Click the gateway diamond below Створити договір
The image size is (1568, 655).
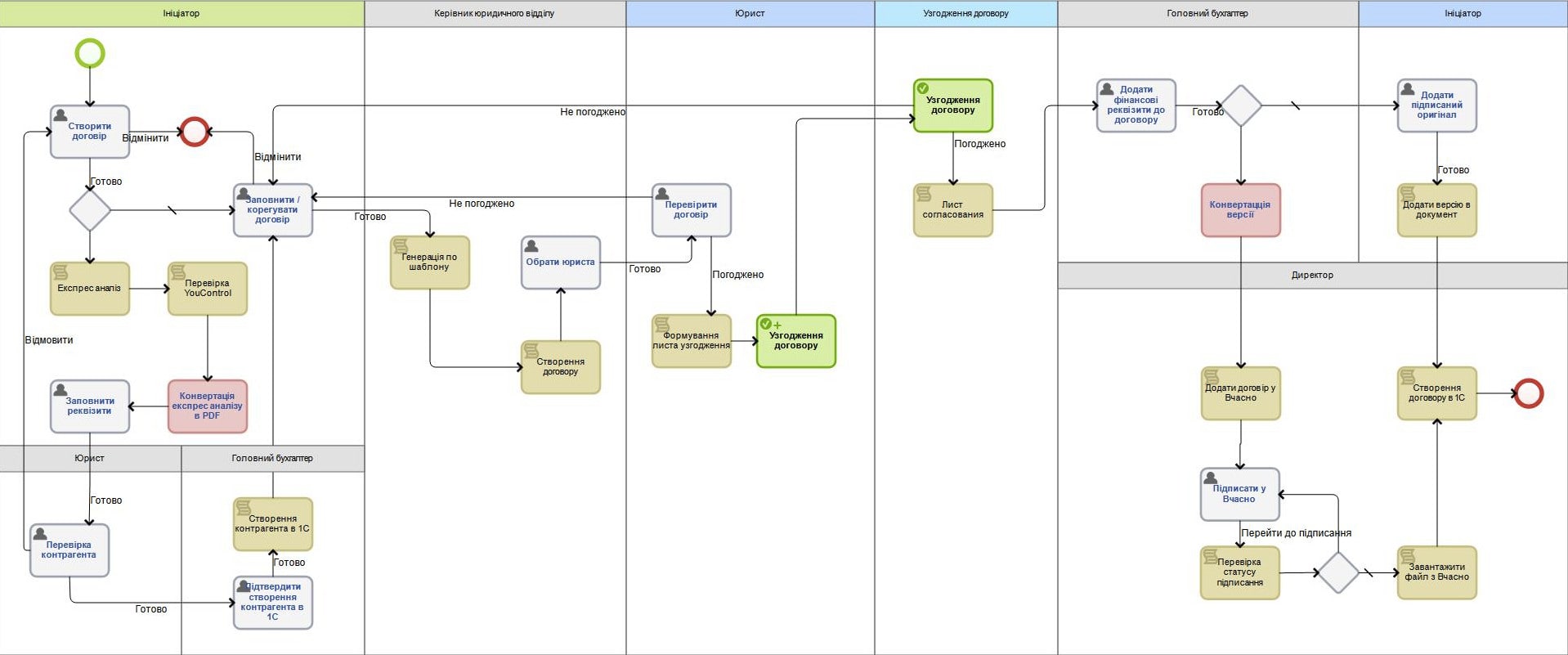coord(90,210)
